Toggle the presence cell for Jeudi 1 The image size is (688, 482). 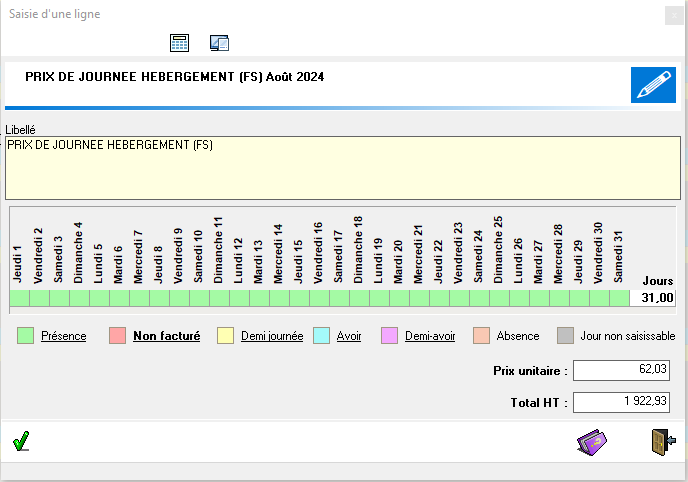(19, 298)
